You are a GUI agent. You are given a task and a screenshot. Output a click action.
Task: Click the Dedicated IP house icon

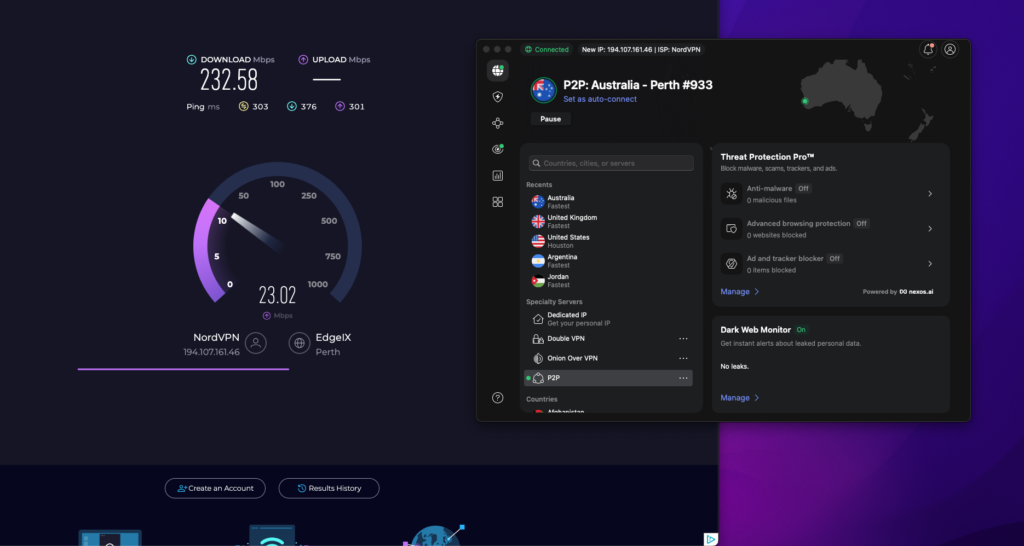(x=538, y=319)
